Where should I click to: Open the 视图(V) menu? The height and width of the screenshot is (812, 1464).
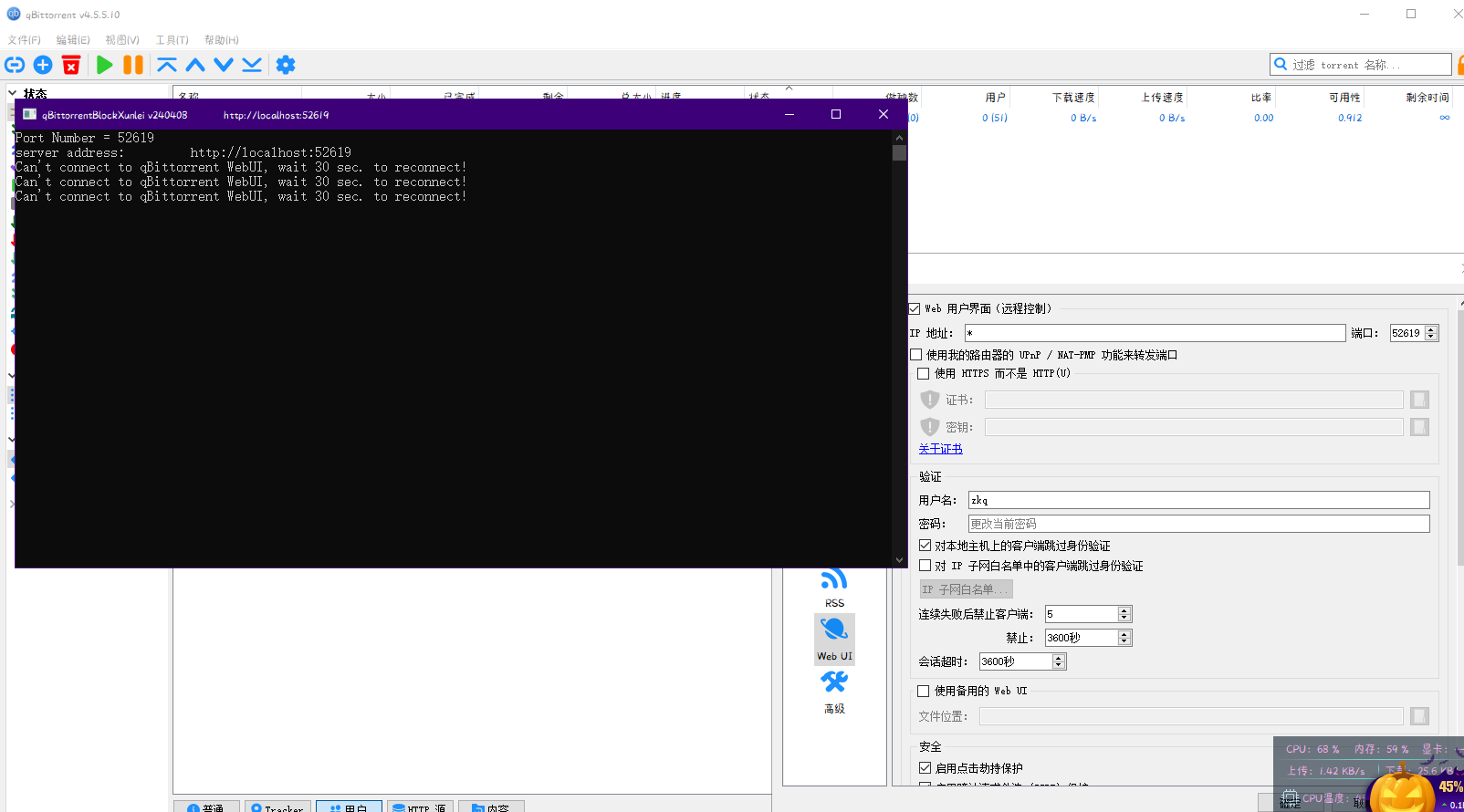coord(122,40)
